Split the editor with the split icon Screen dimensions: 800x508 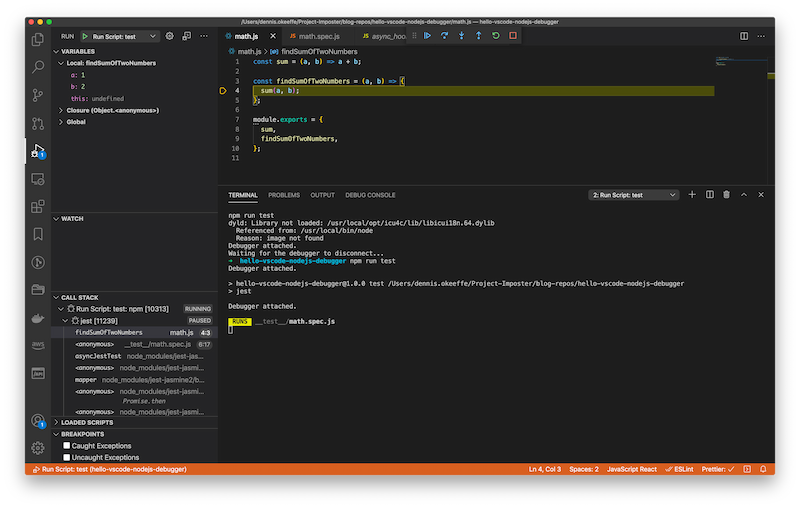pos(743,36)
